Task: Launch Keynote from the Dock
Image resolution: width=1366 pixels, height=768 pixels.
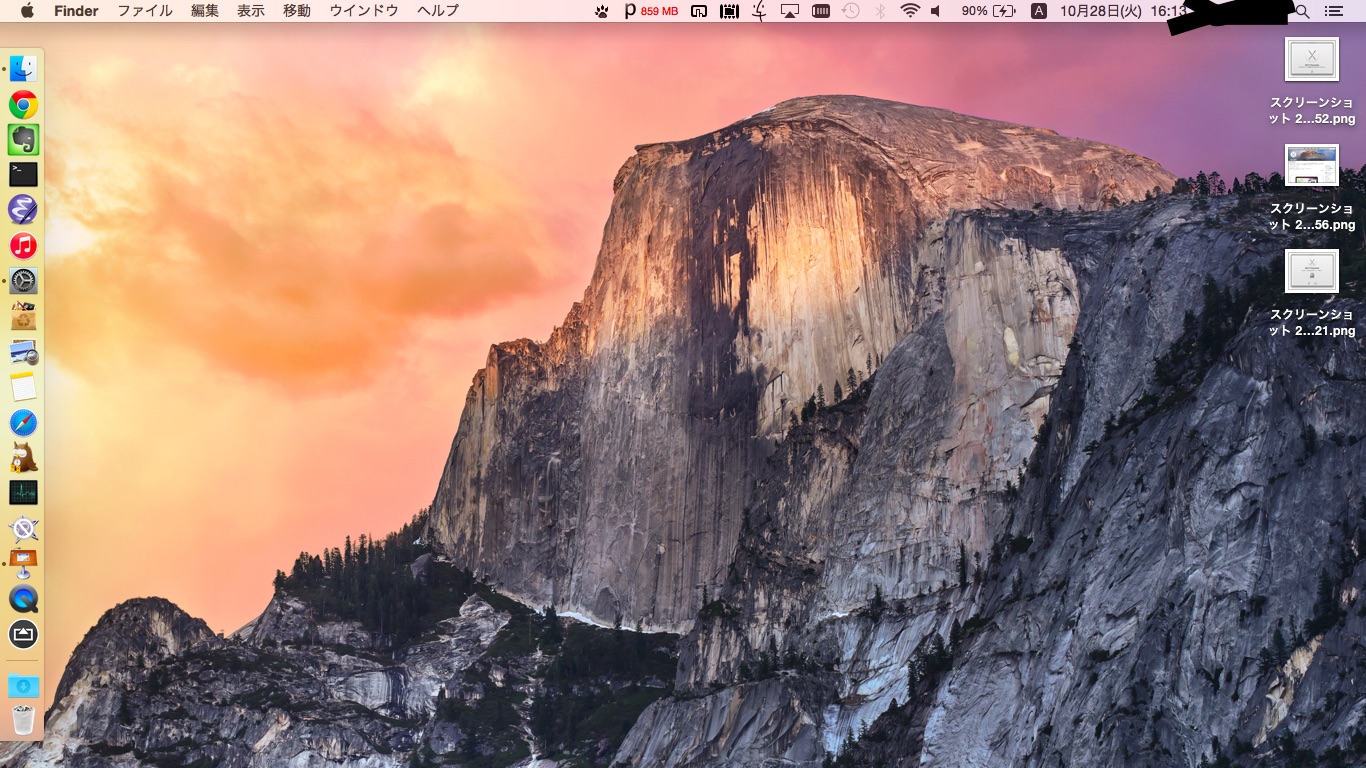Action: coord(23,563)
